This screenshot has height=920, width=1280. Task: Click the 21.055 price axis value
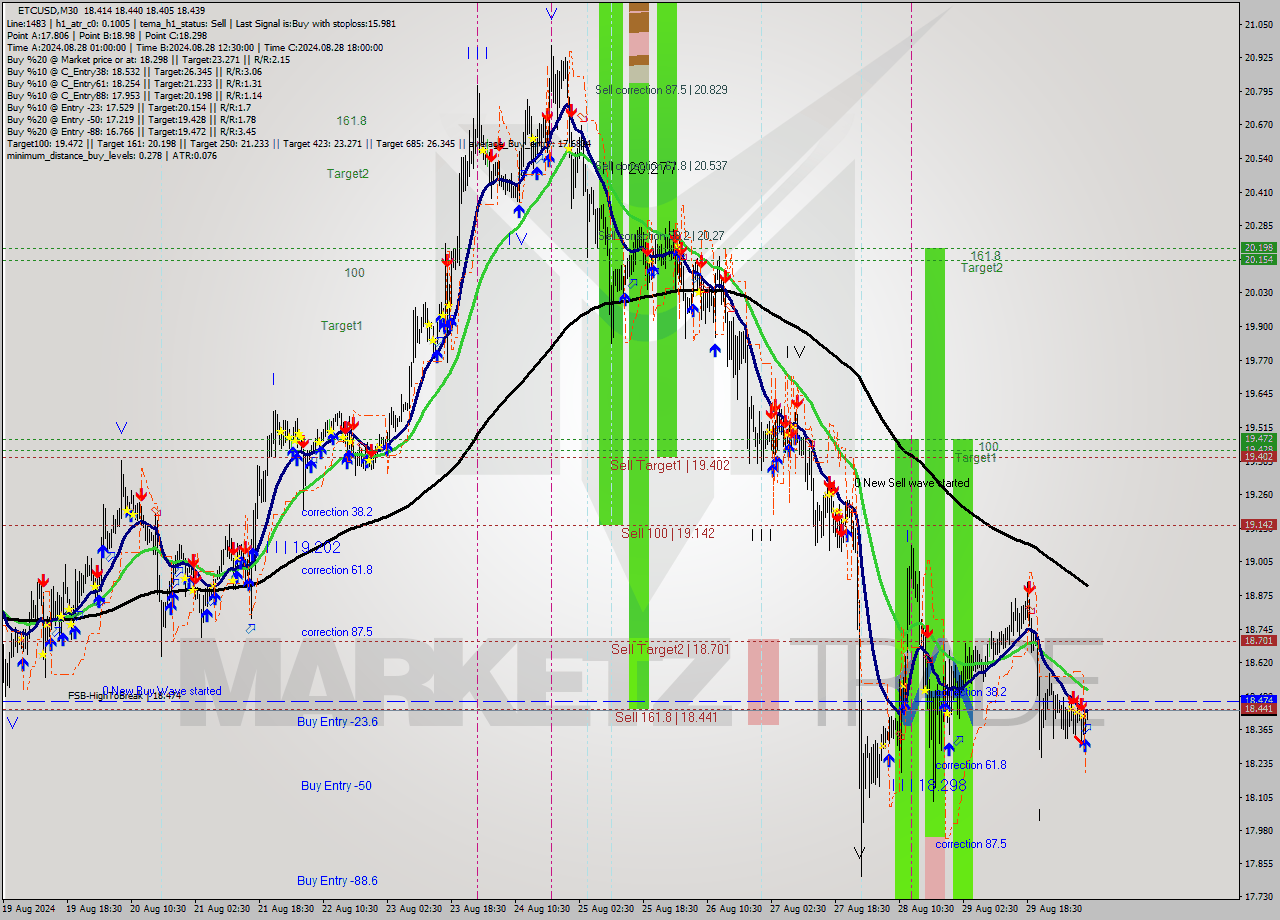tap(1259, 24)
